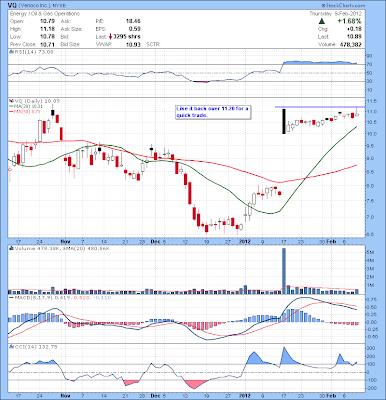The image size is (386, 400).
Task: Click the NYSE exchange label
Action: pos(59,6)
